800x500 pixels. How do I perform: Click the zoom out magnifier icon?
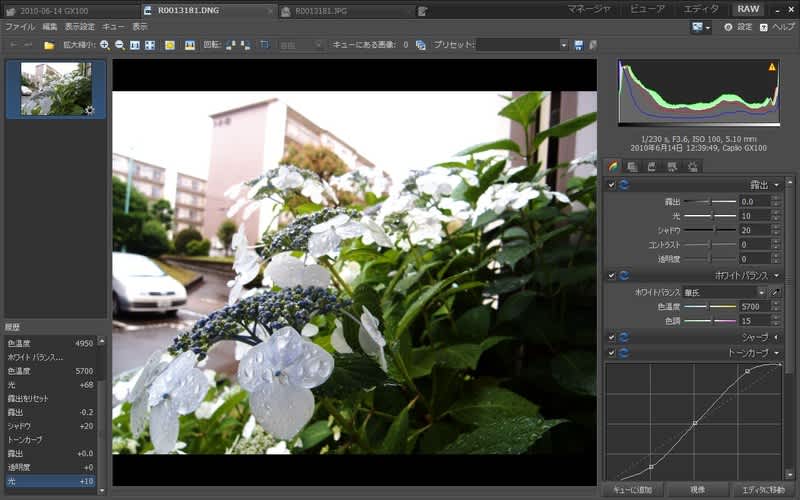120,45
